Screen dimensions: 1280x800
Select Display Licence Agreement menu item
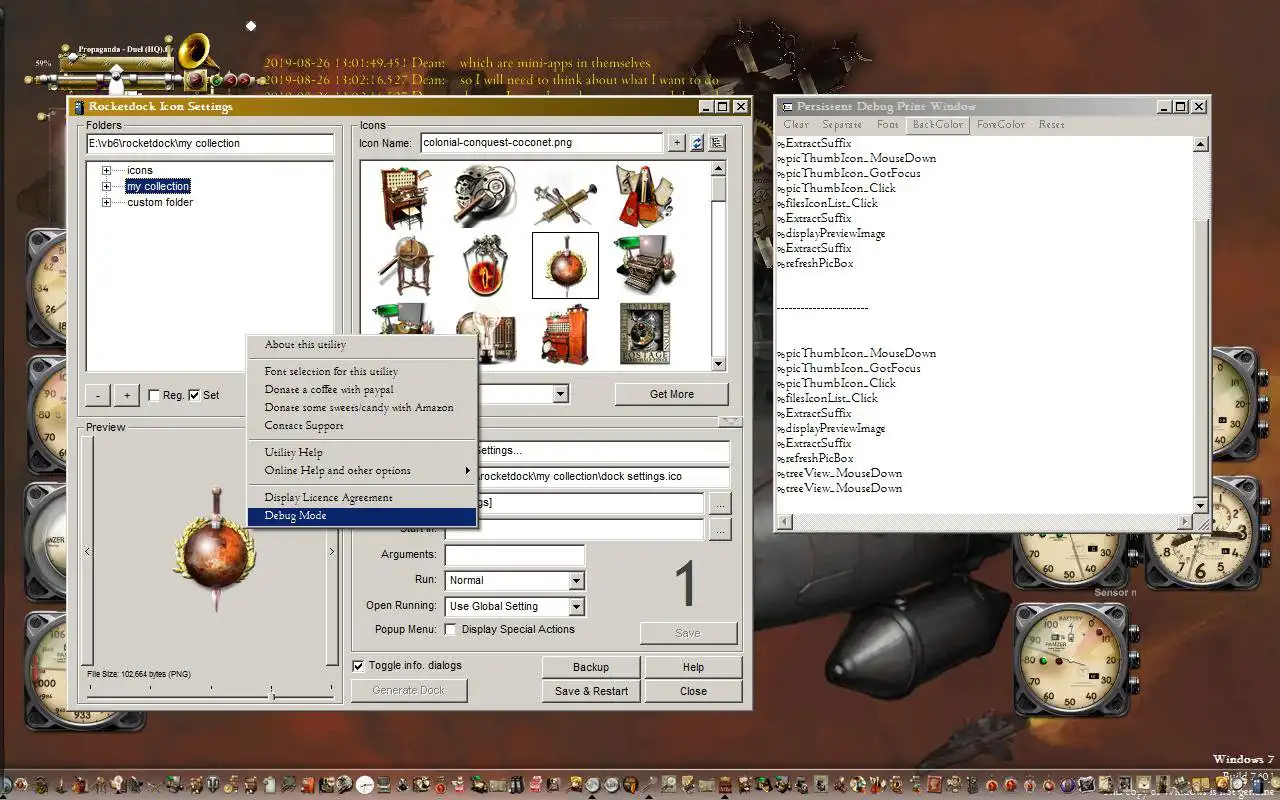click(362, 498)
